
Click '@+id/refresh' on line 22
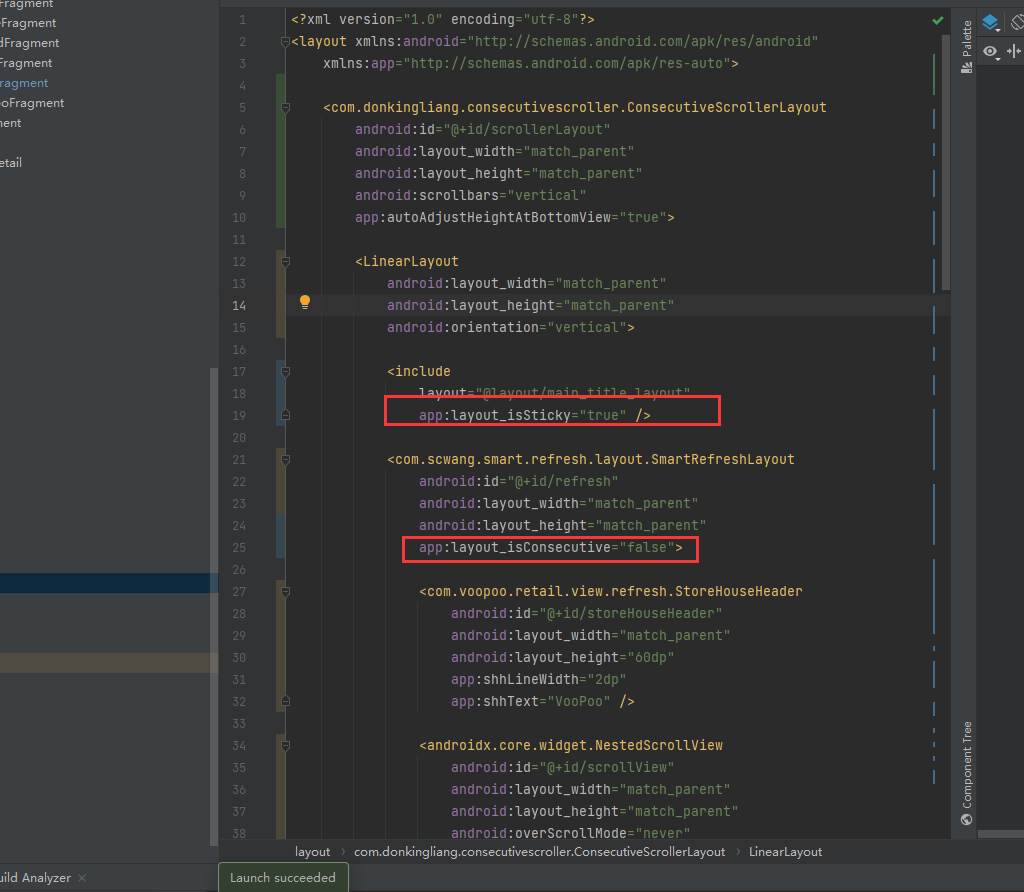pos(562,482)
